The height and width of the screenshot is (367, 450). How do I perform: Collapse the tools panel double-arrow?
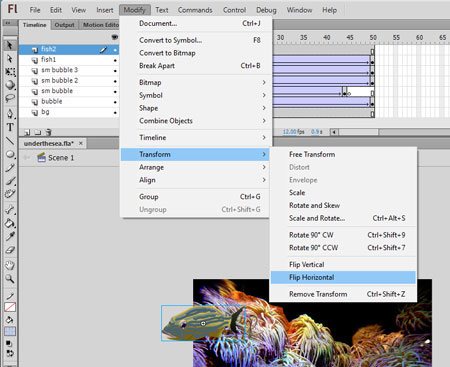(x=7, y=23)
